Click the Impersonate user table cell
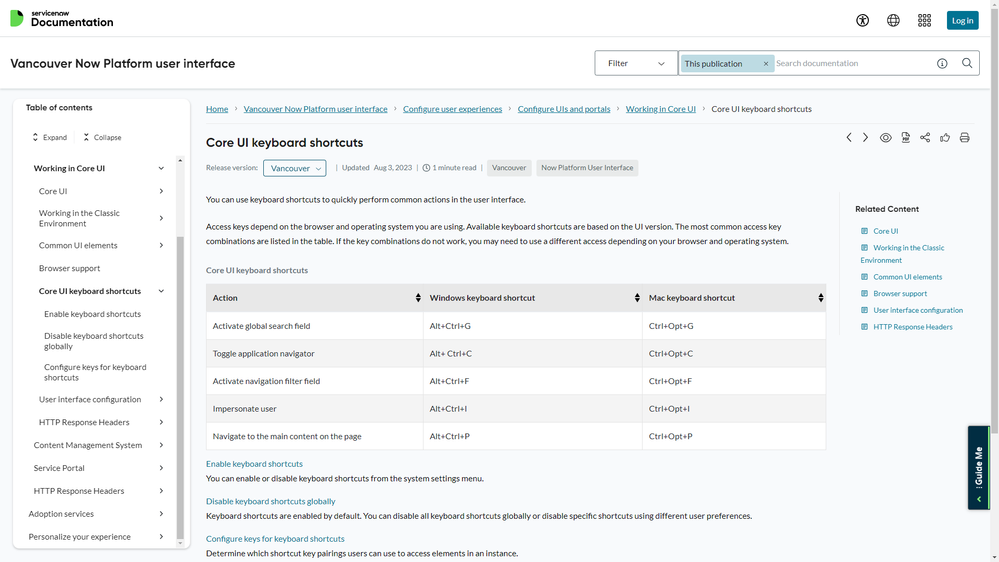 315,408
